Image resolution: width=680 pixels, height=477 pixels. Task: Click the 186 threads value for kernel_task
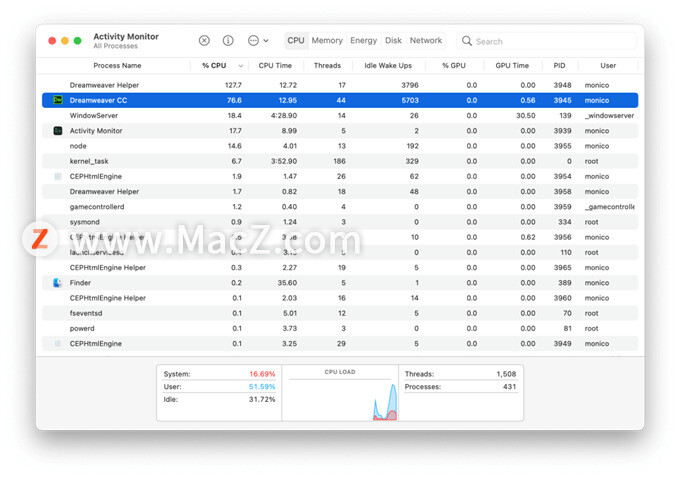tap(340, 161)
